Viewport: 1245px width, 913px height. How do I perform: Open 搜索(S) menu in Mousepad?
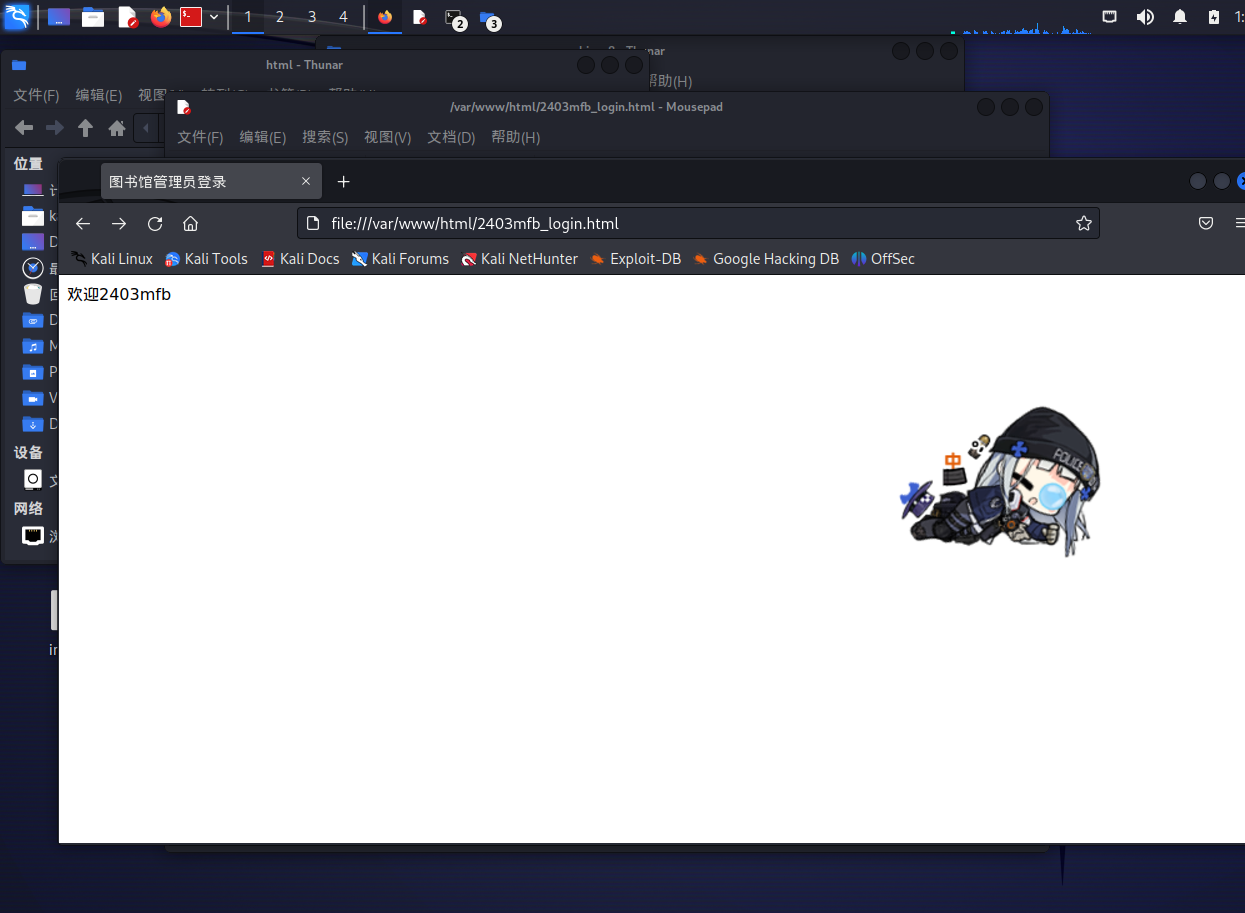click(325, 137)
